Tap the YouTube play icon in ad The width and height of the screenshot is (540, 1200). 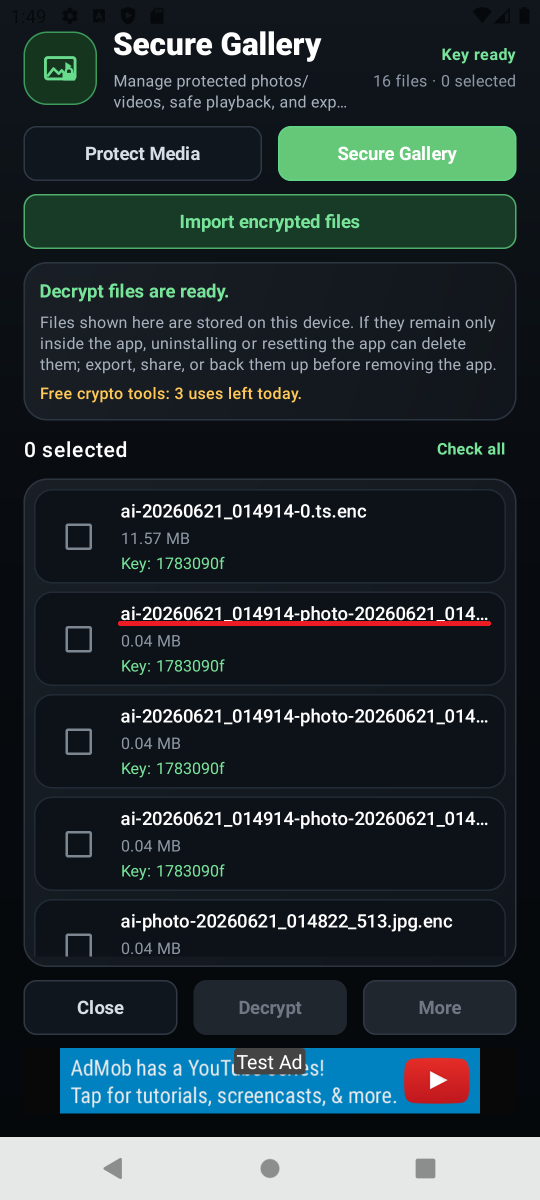[x=437, y=1080]
